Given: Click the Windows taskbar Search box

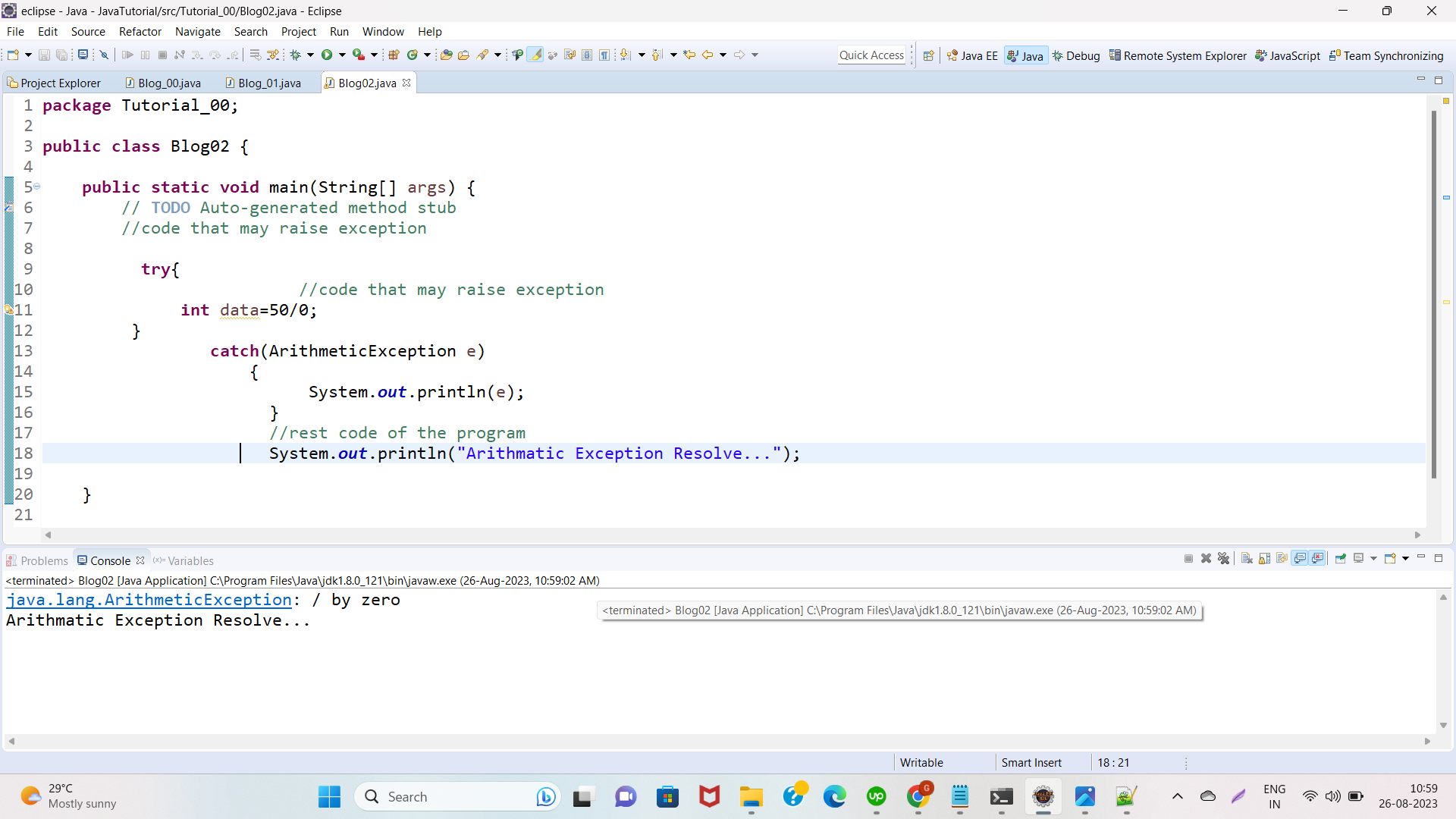Looking at the screenshot, I should [455, 796].
